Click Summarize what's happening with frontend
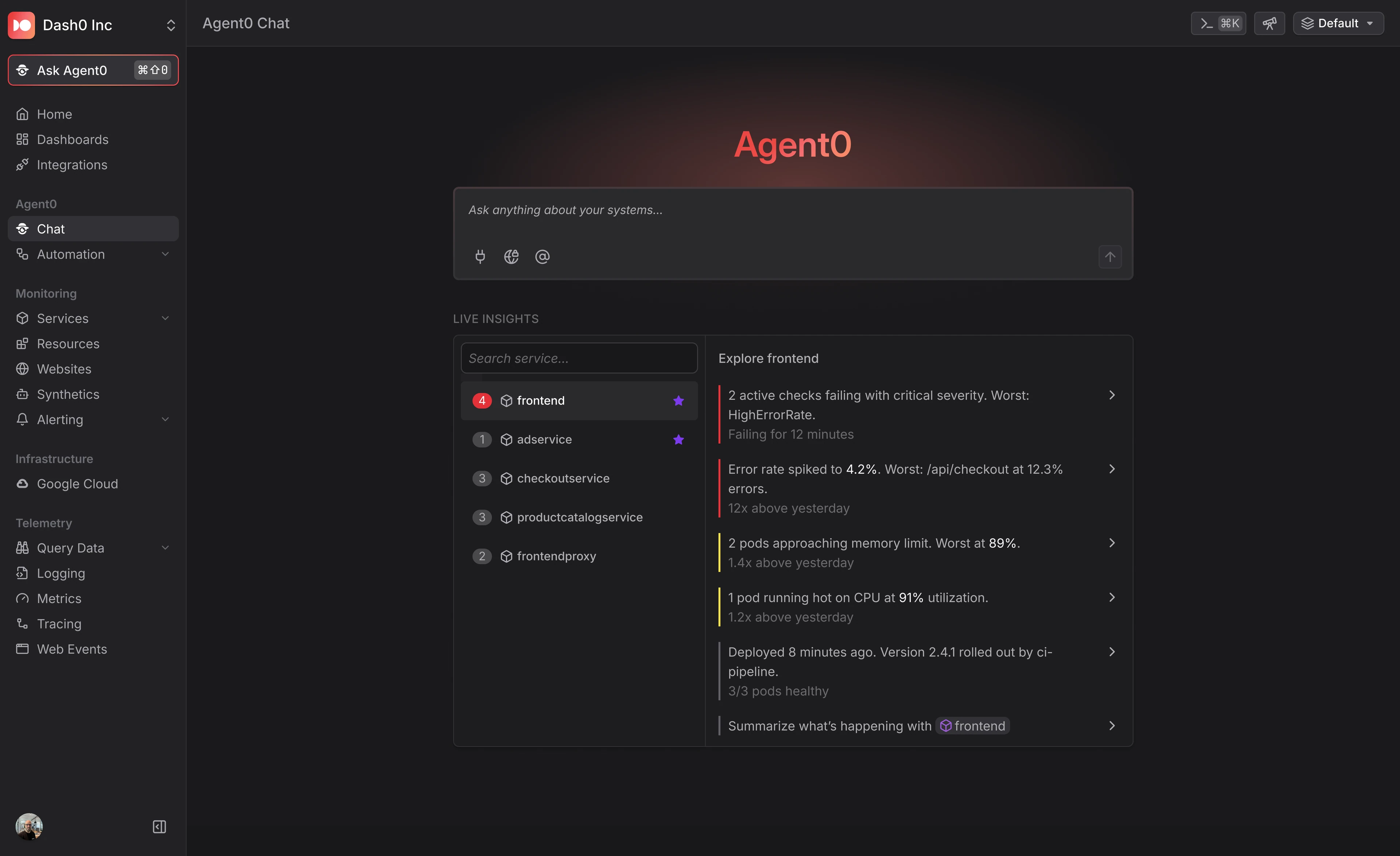Viewport: 1400px width, 856px height. (918, 726)
